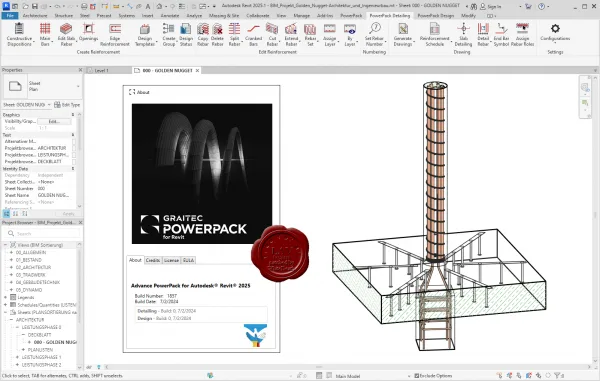
Task: Click the Print icon in quick access toolbar
Action: tap(84, 7)
